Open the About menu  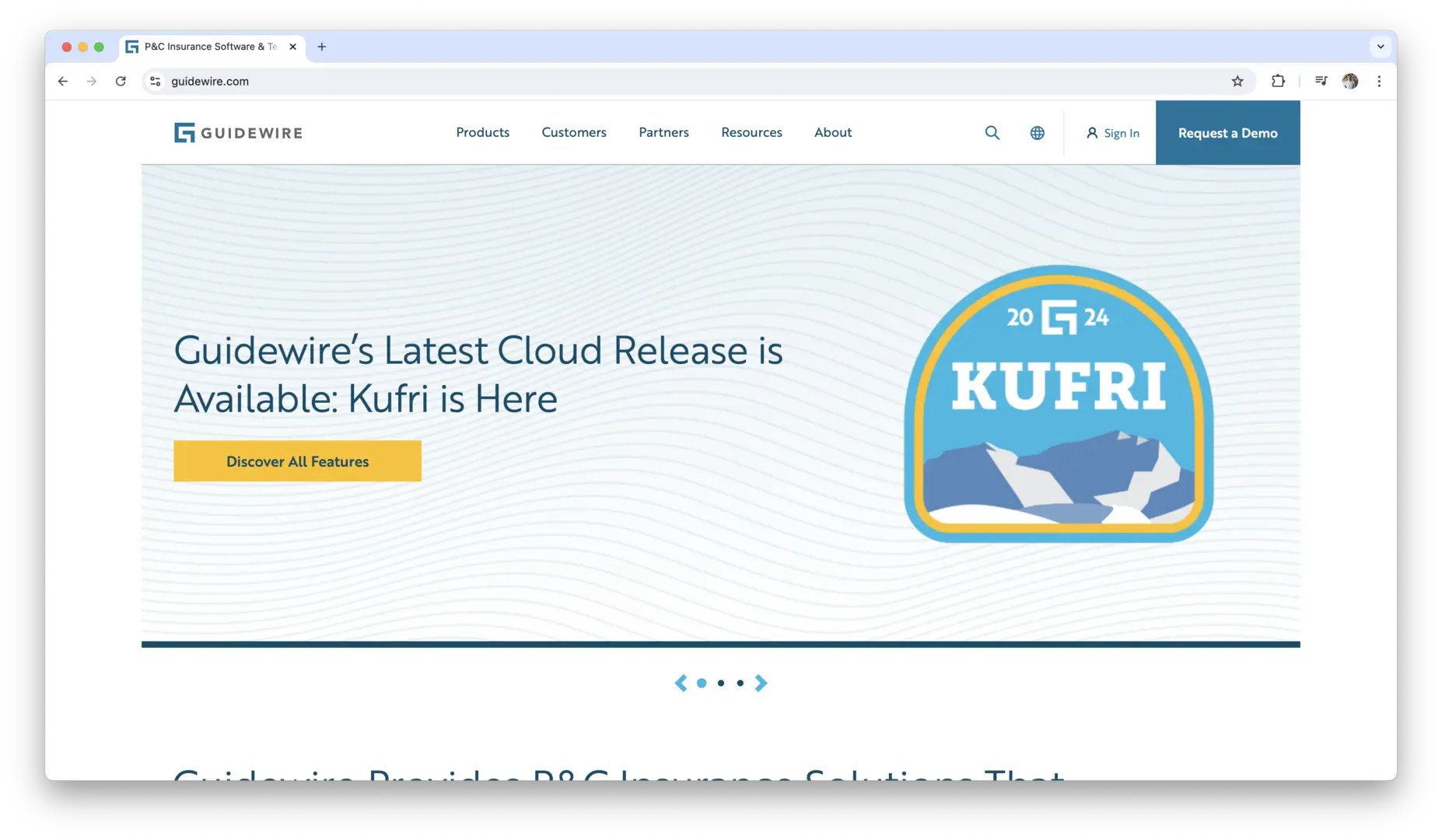pyautogui.click(x=833, y=132)
